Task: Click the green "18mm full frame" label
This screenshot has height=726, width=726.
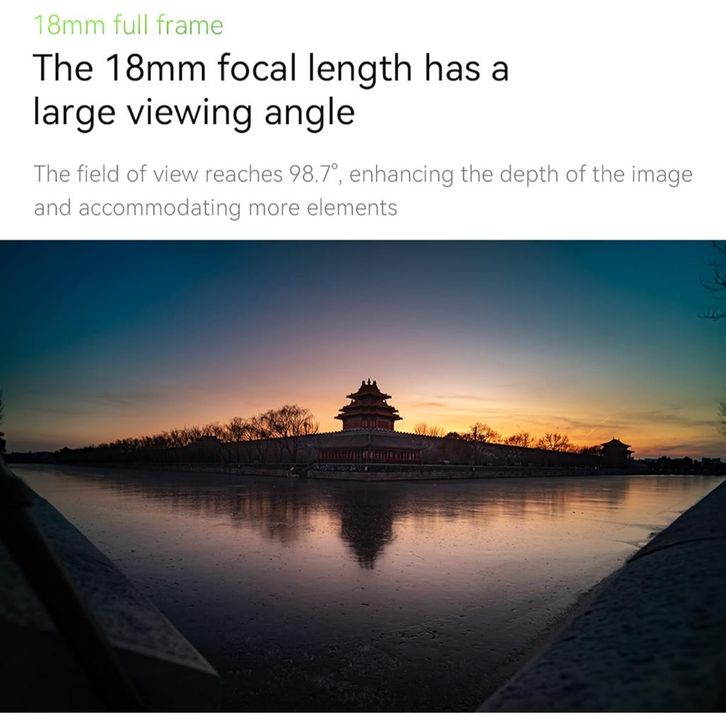Action: 128,25
